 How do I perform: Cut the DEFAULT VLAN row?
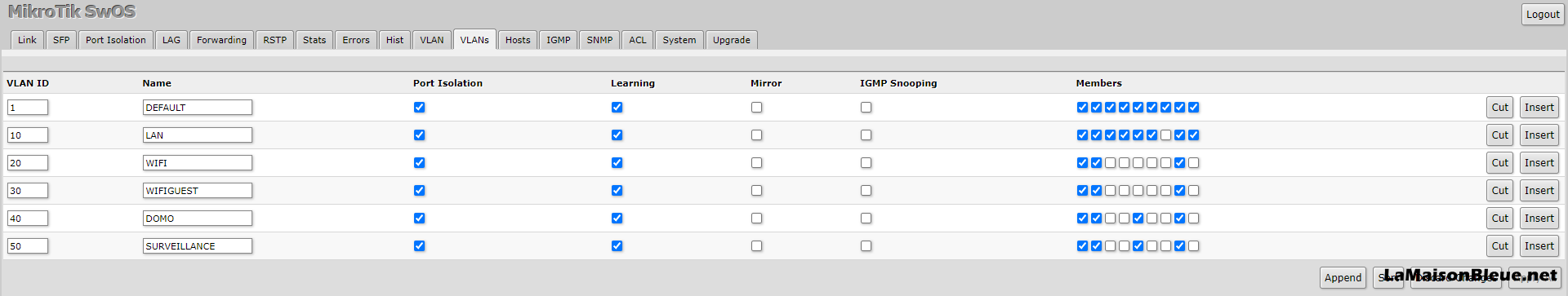1499,108
